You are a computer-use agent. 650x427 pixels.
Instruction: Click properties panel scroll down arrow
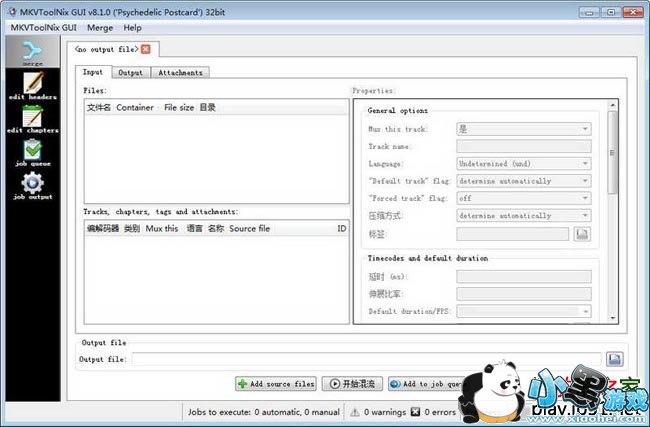coord(612,318)
